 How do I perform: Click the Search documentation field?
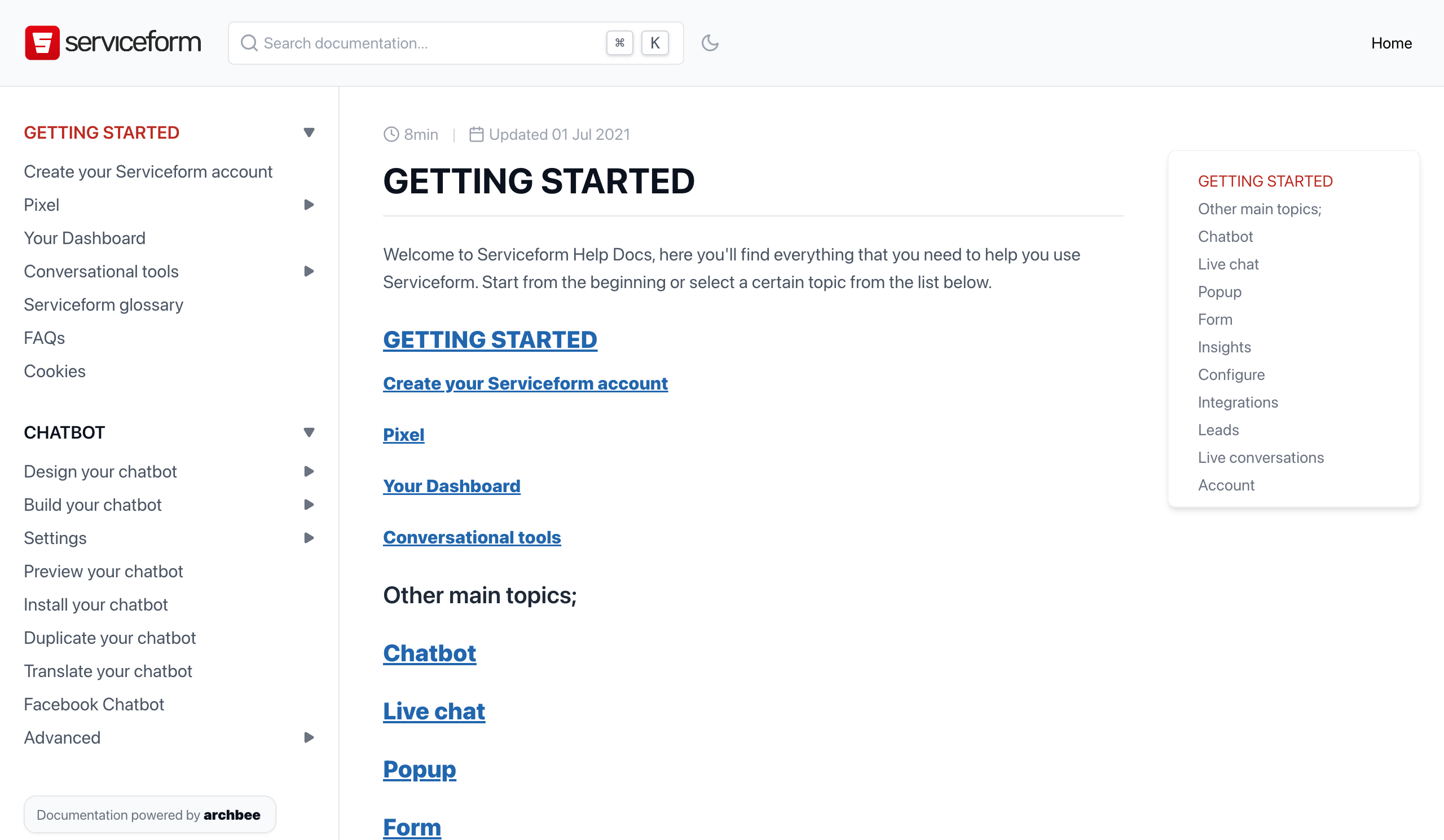coord(456,43)
